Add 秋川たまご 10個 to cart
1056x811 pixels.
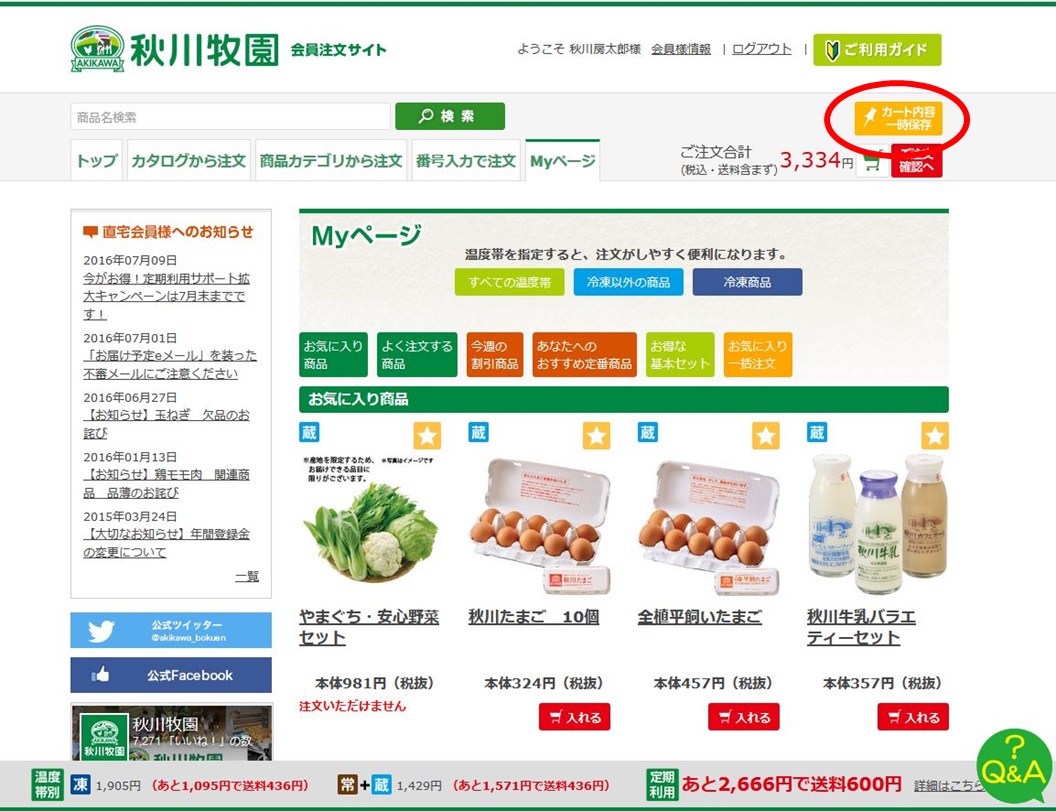click(x=574, y=717)
